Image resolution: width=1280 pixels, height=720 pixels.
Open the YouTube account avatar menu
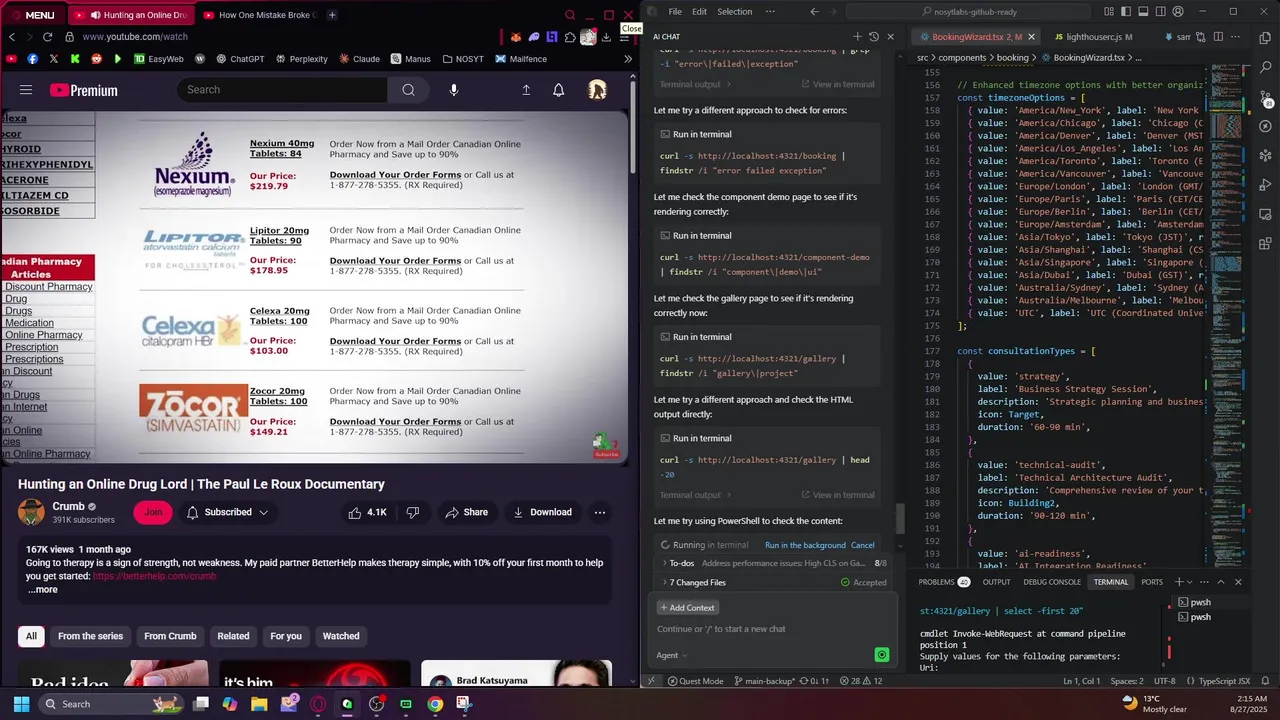pos(597,90)
